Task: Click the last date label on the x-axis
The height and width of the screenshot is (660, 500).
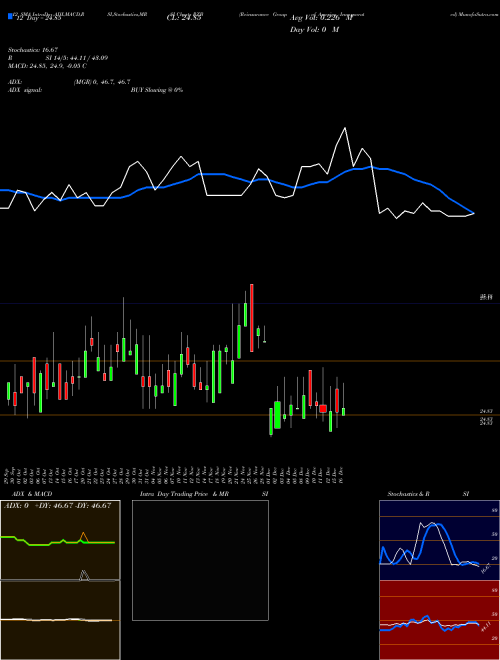Action: click(343, 475)
